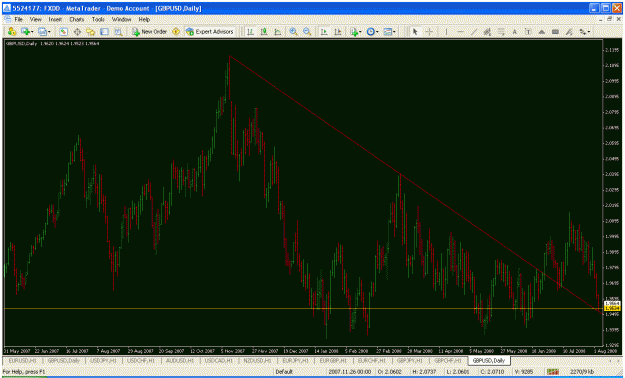Toggle the Terminal window icon
Screen dimensions: 625x378
[104, 32]
